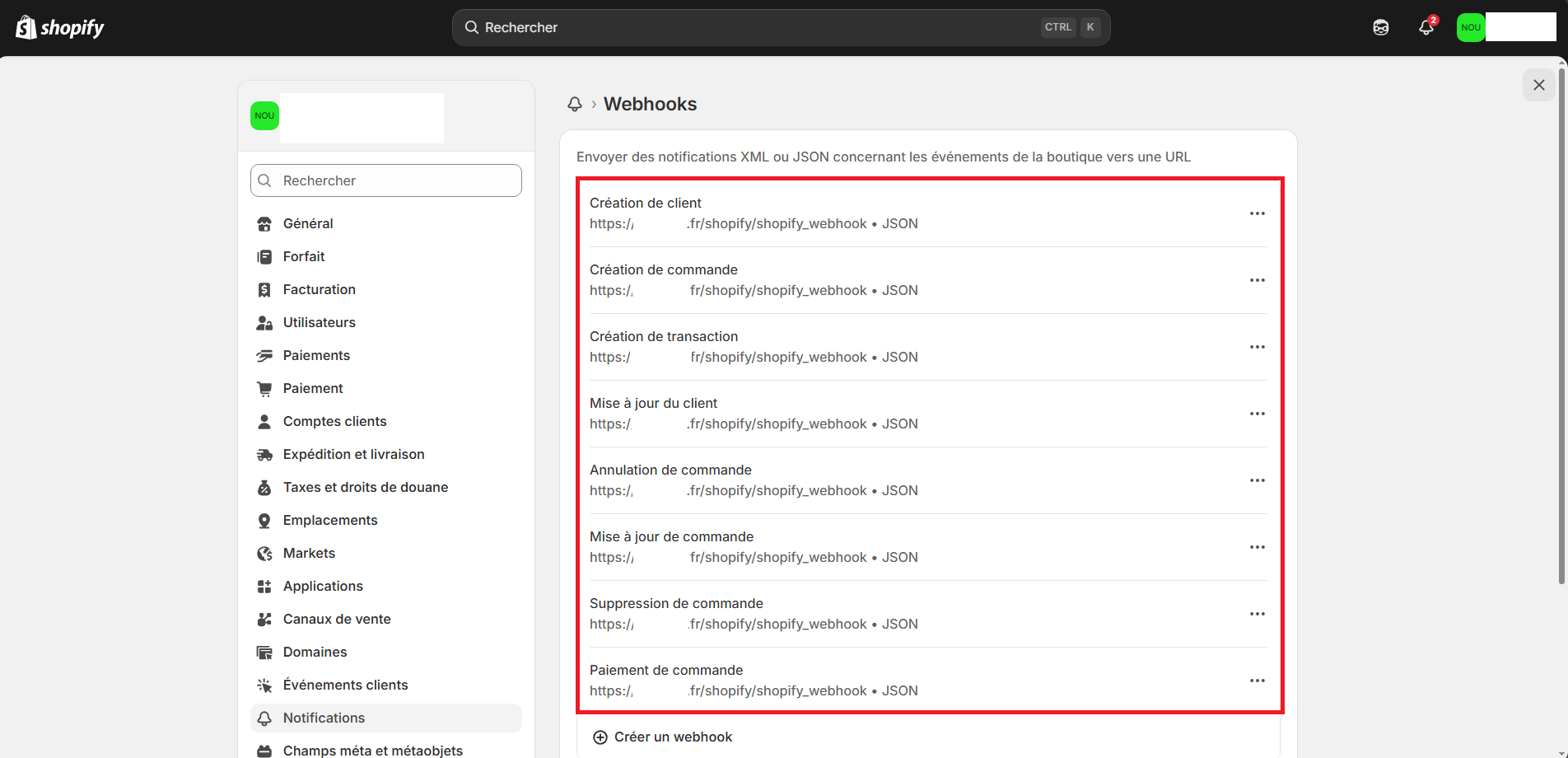
Task: Click the Markets globe icon in sidebar
Action: (264, 554)
